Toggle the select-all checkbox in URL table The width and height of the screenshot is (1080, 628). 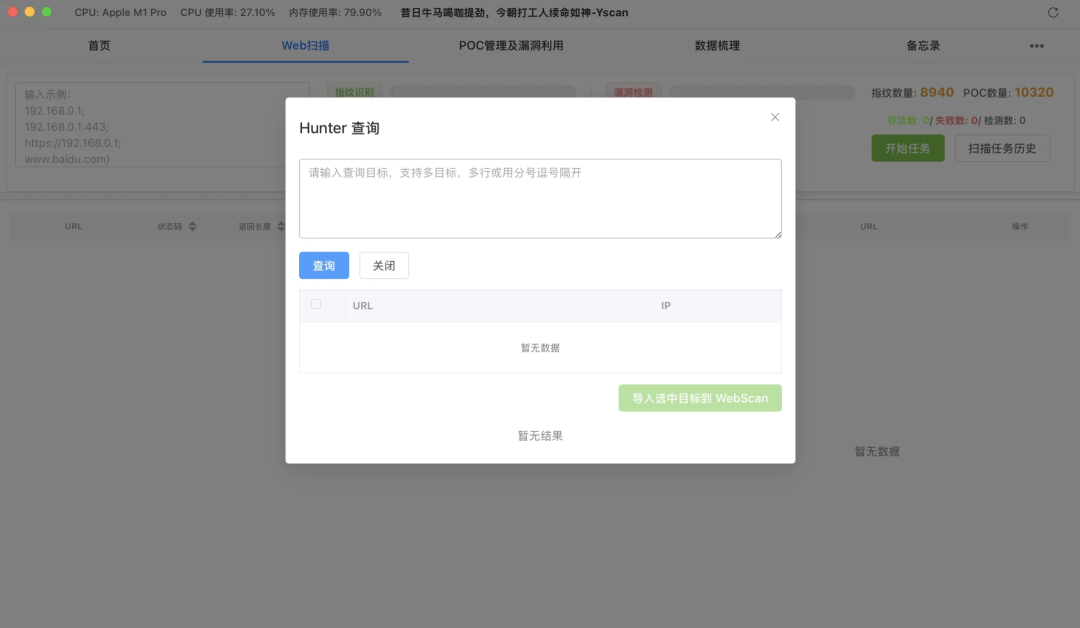click(x=316, y=304)
